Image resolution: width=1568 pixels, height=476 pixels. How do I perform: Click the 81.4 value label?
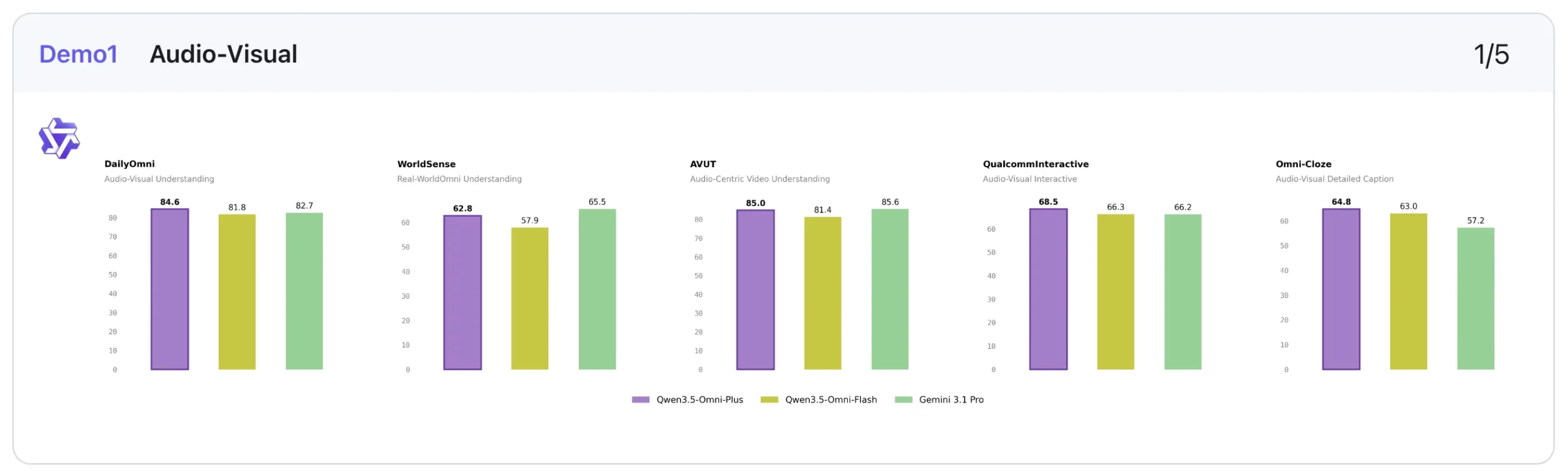click(x=823, y=210)
